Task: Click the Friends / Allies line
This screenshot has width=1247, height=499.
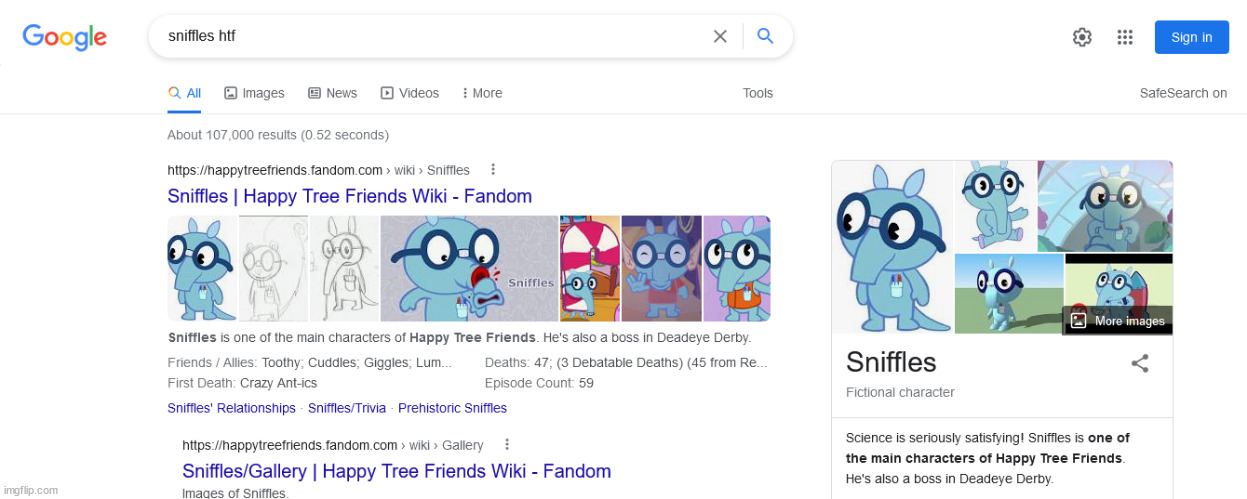Action: pyautogui.click(x=310, y=363)
